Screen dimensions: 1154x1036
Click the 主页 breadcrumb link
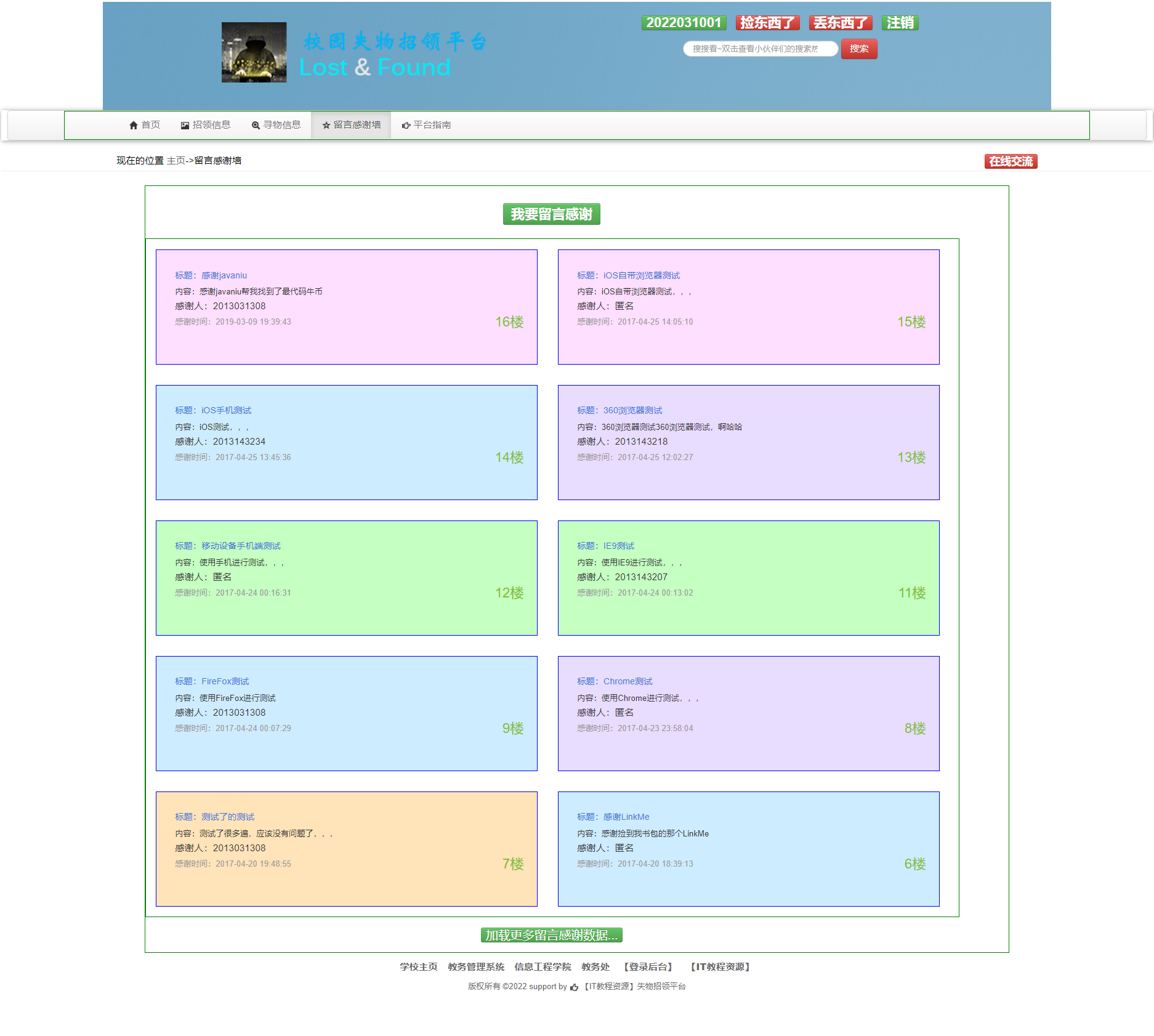[x=176, y=161]
